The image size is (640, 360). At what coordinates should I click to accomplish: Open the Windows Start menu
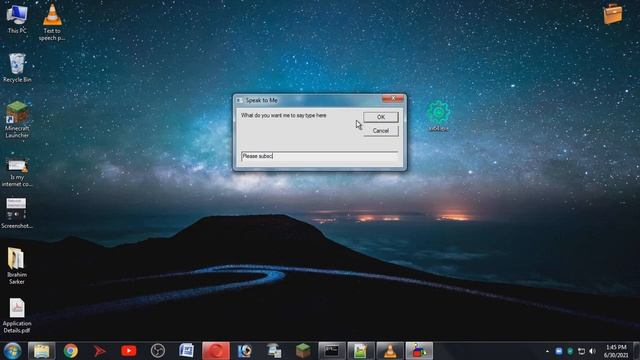[12, 351]
